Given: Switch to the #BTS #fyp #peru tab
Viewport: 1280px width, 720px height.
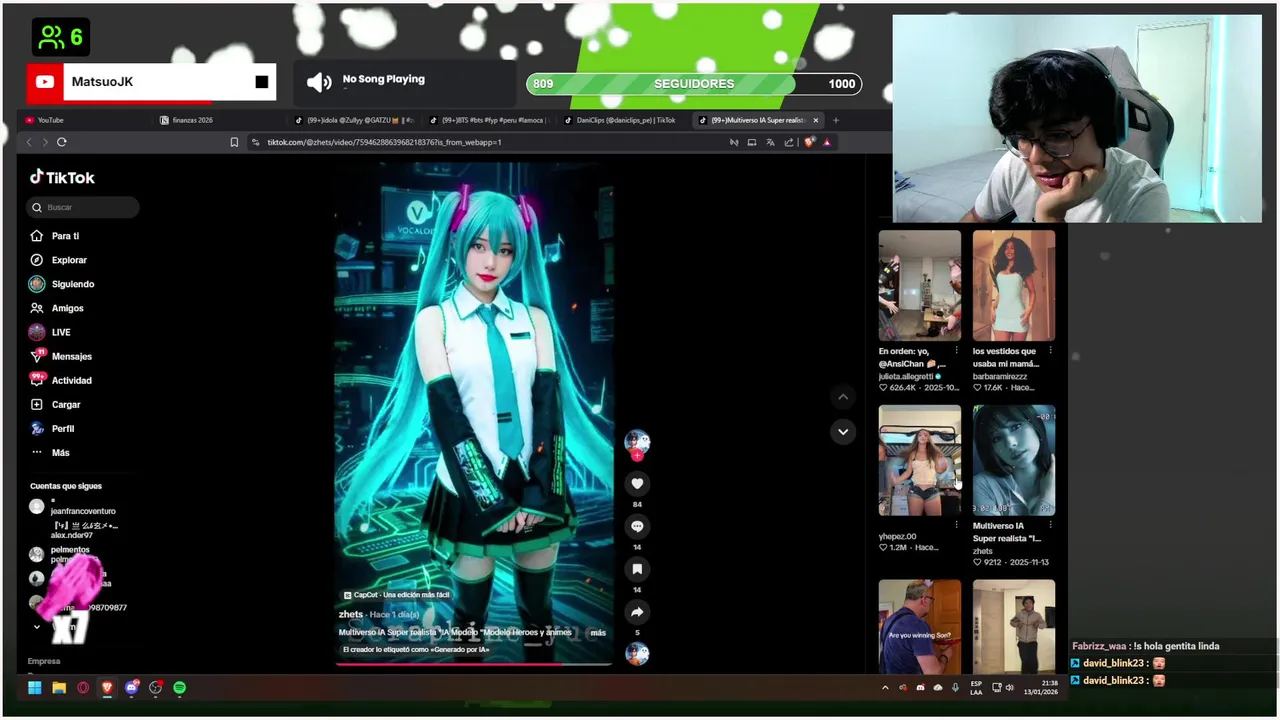Looking at the screenshot, I should click(x=491, y=120).
